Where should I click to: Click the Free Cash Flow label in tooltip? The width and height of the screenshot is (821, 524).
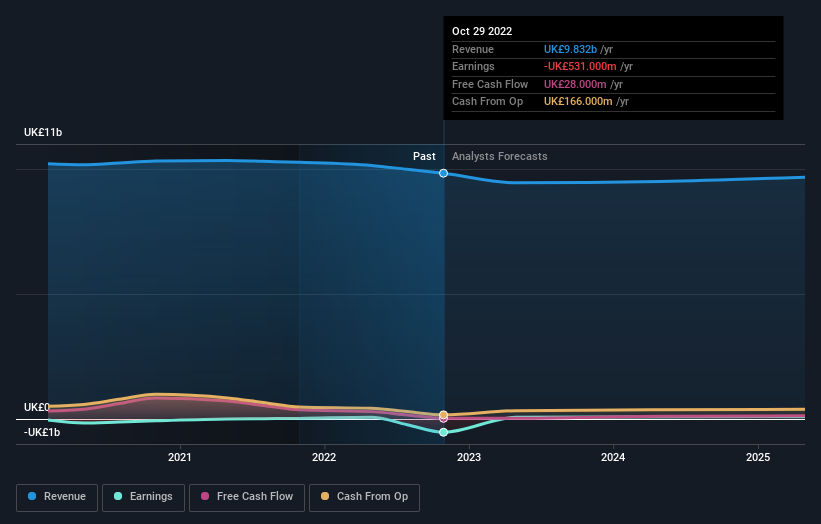click(490, 84)
